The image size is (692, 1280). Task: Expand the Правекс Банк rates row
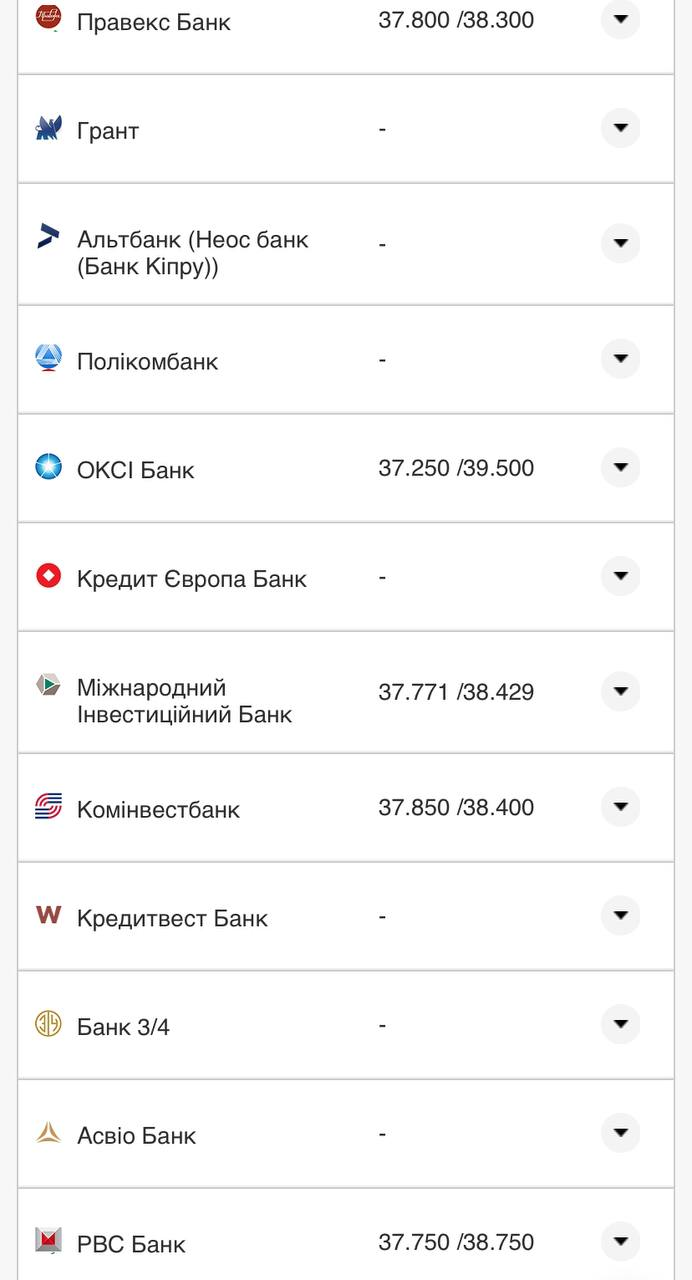619,16
